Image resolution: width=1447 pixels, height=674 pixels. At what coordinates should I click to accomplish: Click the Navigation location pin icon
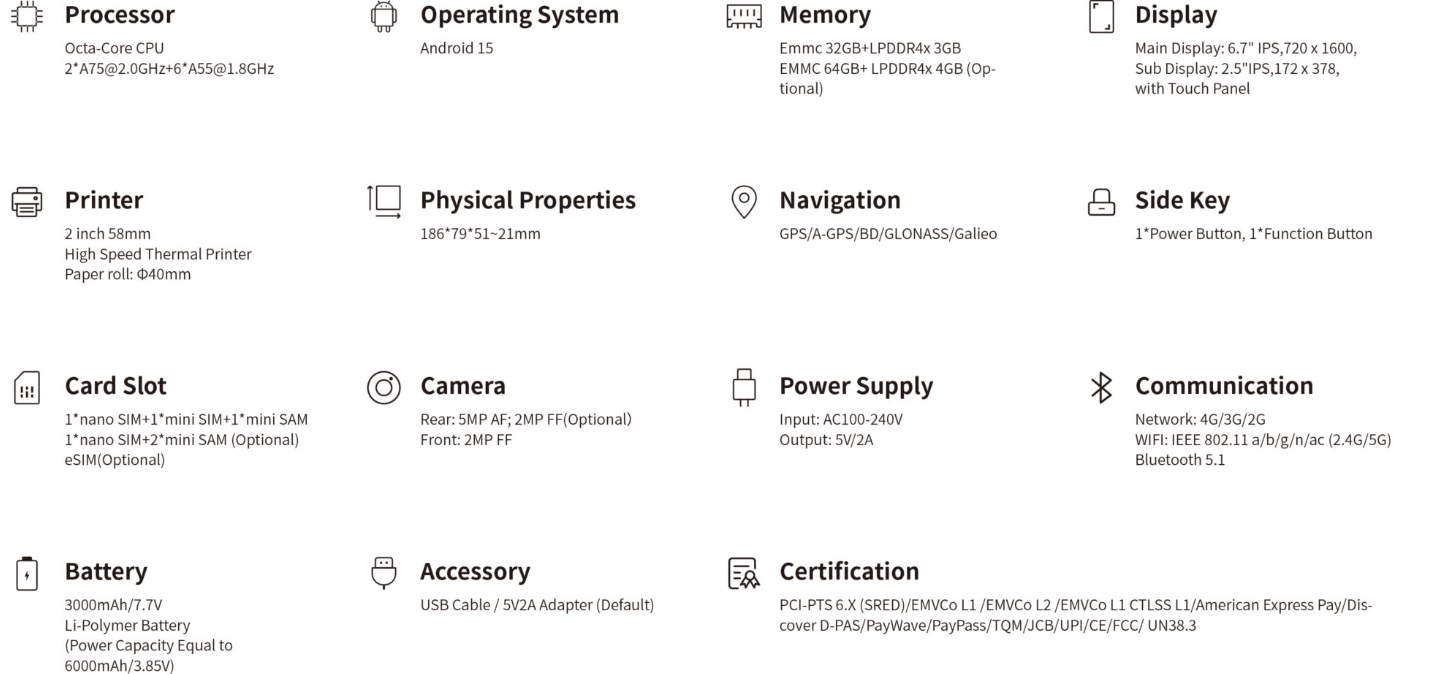point(743,201)
